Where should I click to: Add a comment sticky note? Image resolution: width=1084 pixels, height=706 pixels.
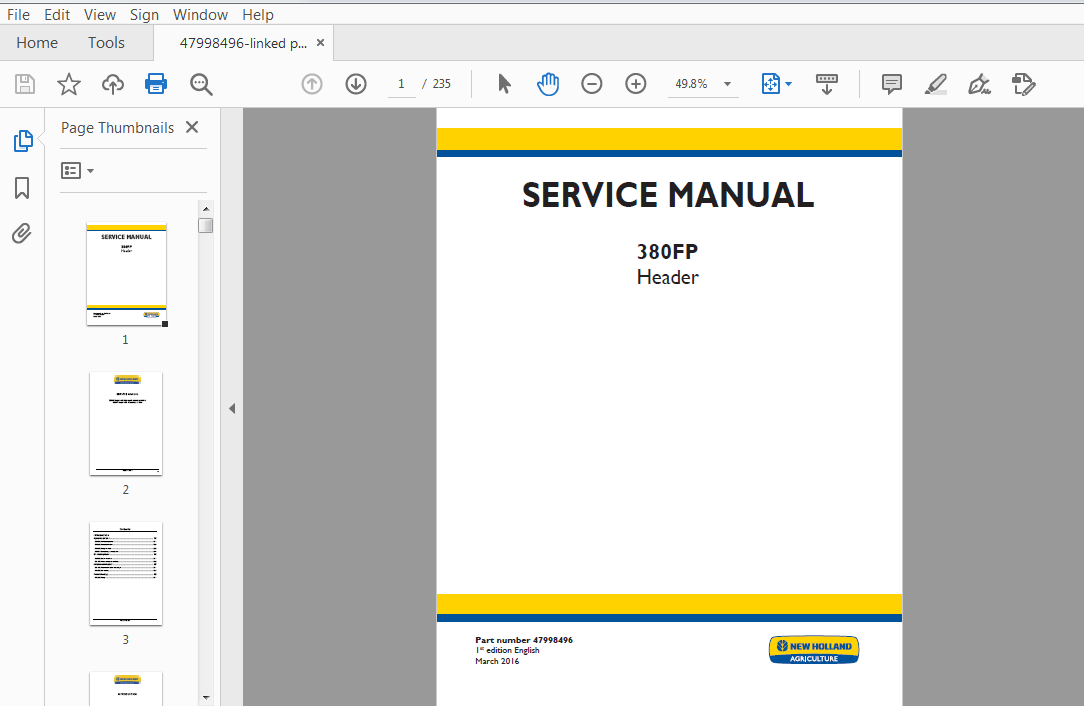[x=892, y=84]
